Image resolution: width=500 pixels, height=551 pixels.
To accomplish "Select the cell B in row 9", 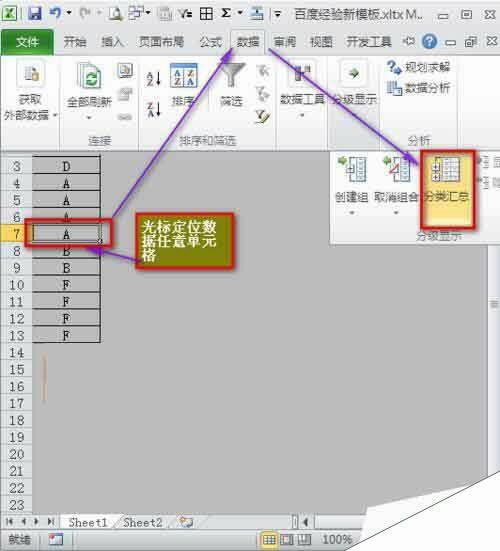I will point(66,268).
